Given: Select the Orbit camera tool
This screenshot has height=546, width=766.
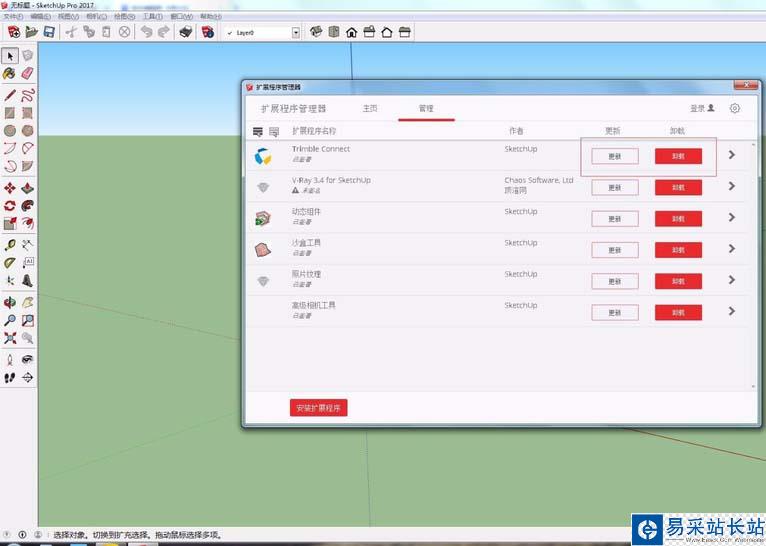Looking at the screenshot, I should [10, 303].
